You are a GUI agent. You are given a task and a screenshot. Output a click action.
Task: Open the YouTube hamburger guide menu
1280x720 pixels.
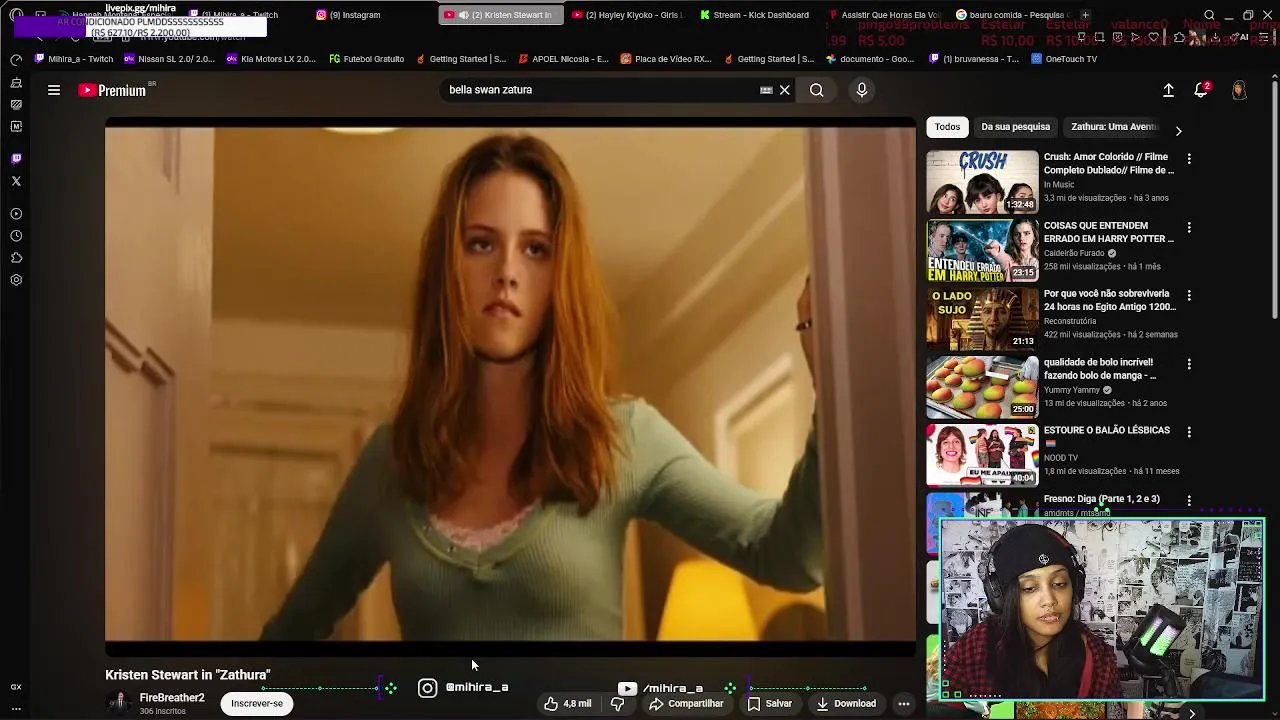[54, 90]
